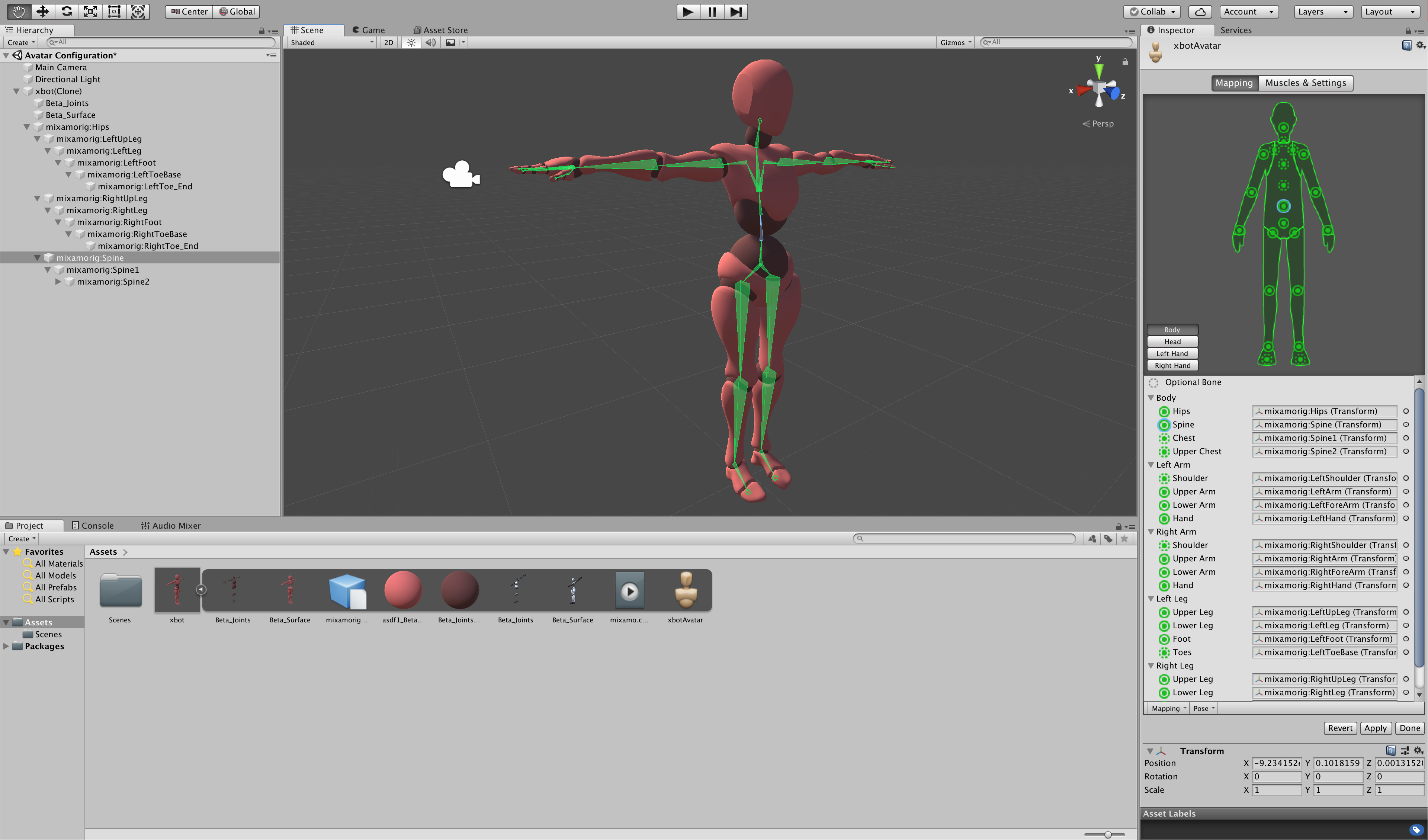This screenshot has height=840, width=1428.
Task: Click the Play button
Action: (x=687, y=12)
